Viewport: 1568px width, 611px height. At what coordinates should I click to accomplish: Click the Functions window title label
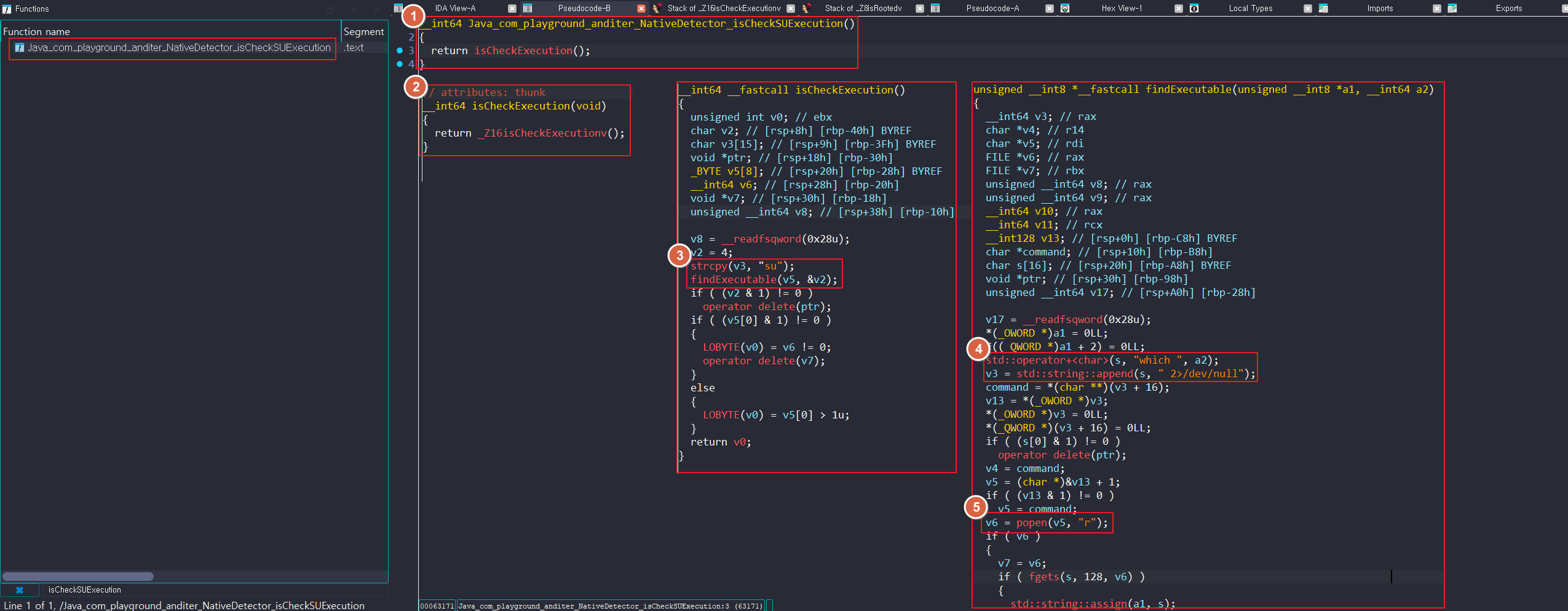click(32, 9)
